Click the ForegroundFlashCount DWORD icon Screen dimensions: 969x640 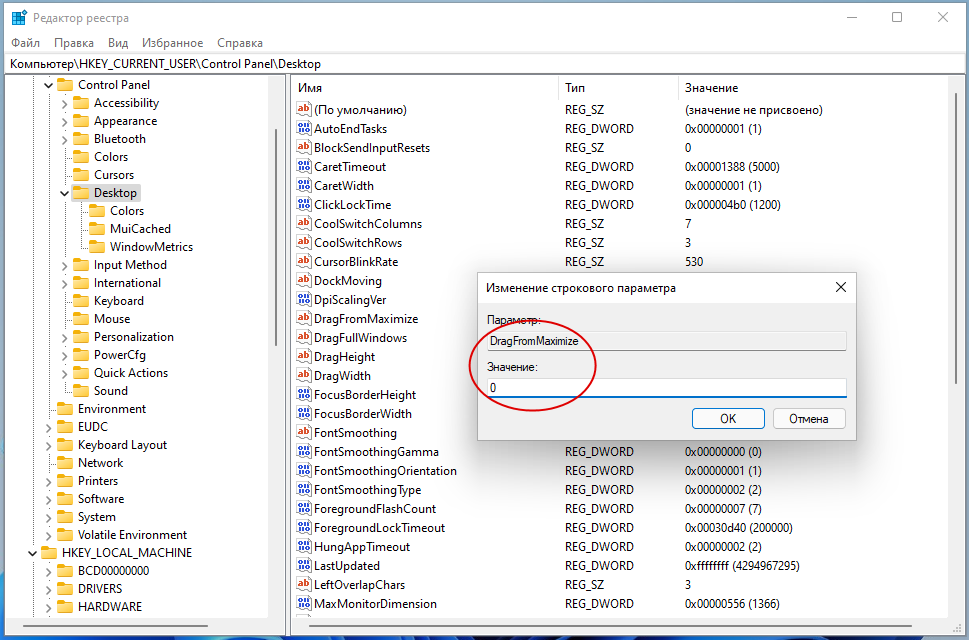(x=303, y=509)
